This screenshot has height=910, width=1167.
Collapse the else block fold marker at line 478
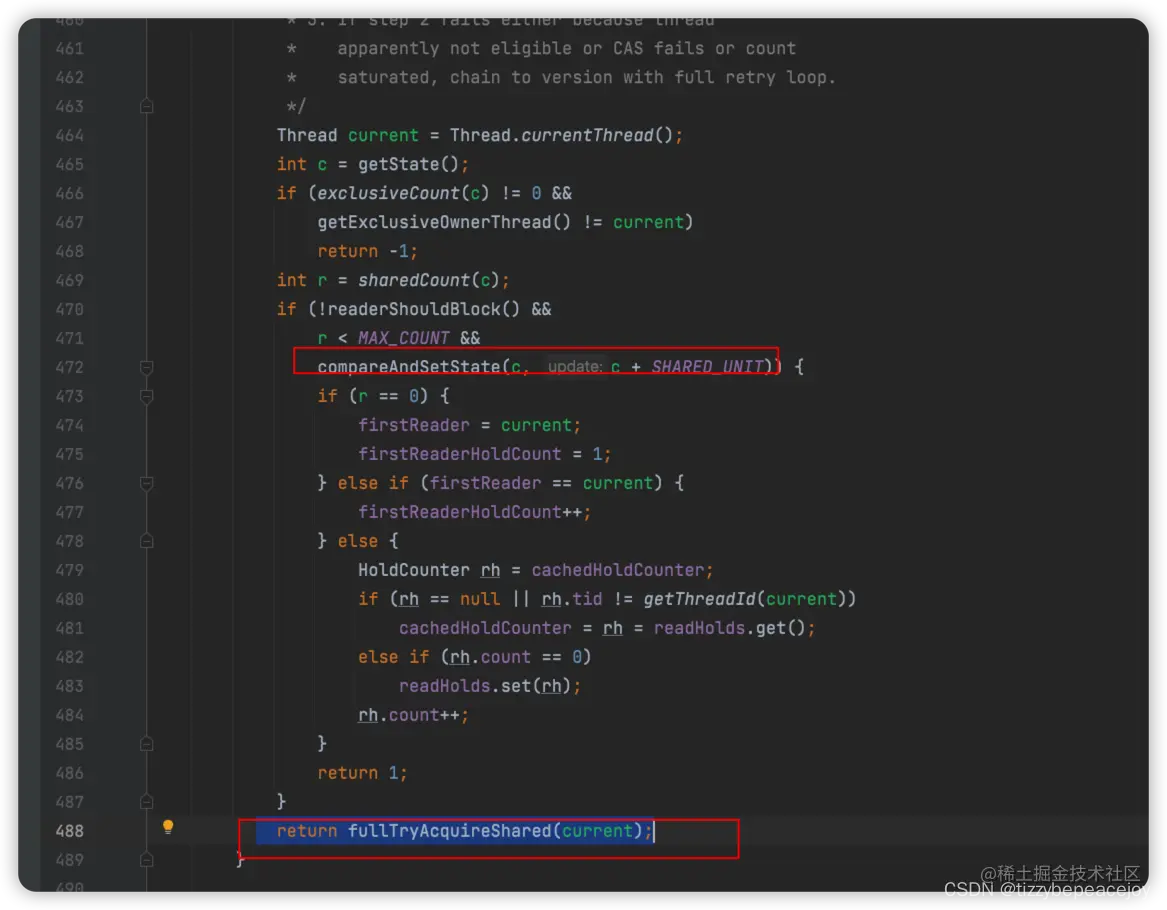click(x=147, y=541)
